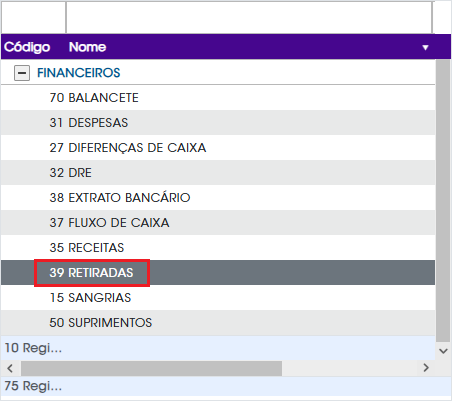Choose 27 DIFERENÇAS DE CAIXA entry

click(218, 147)
